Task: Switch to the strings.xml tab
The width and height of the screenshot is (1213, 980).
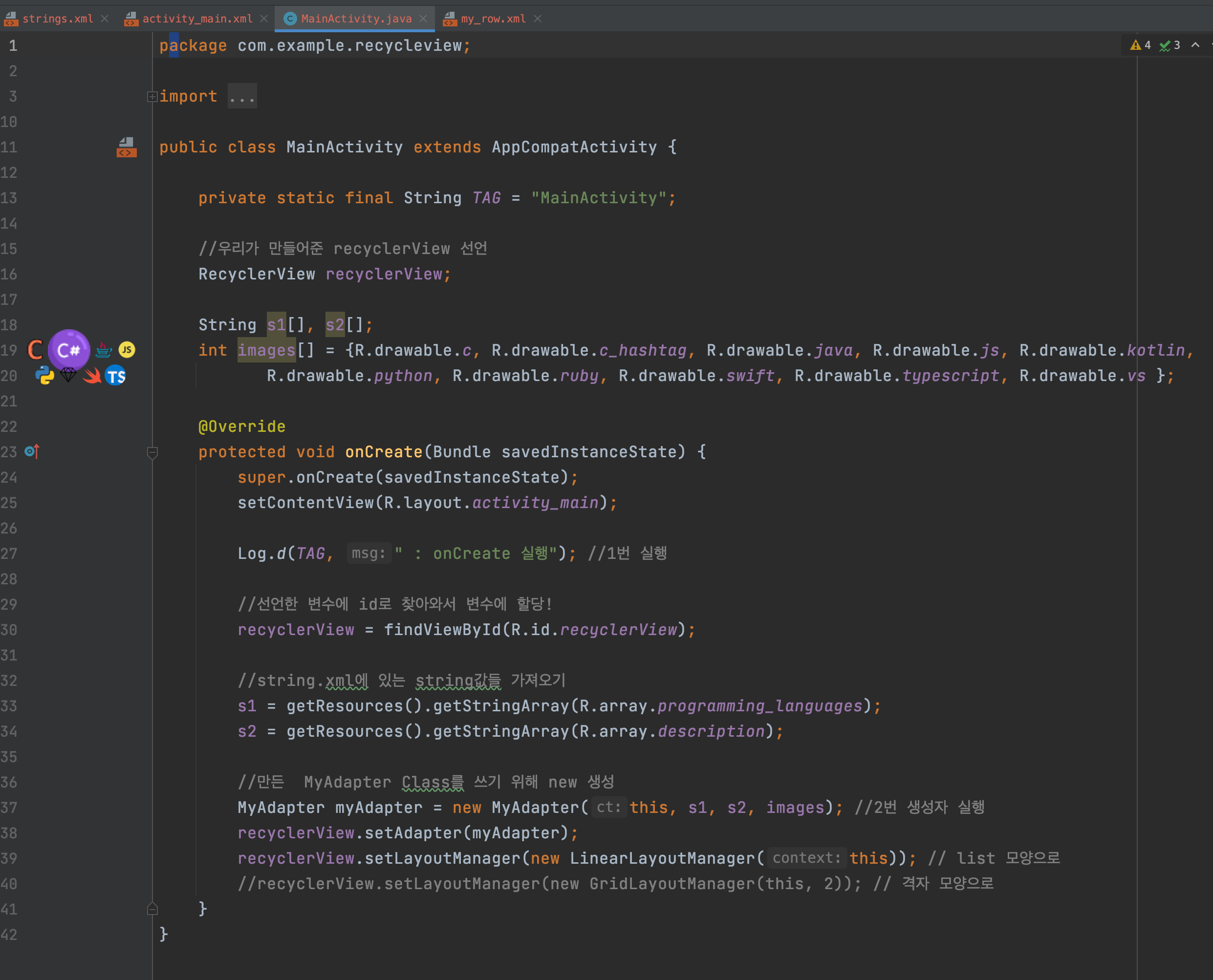Action: tap(57, 19)
